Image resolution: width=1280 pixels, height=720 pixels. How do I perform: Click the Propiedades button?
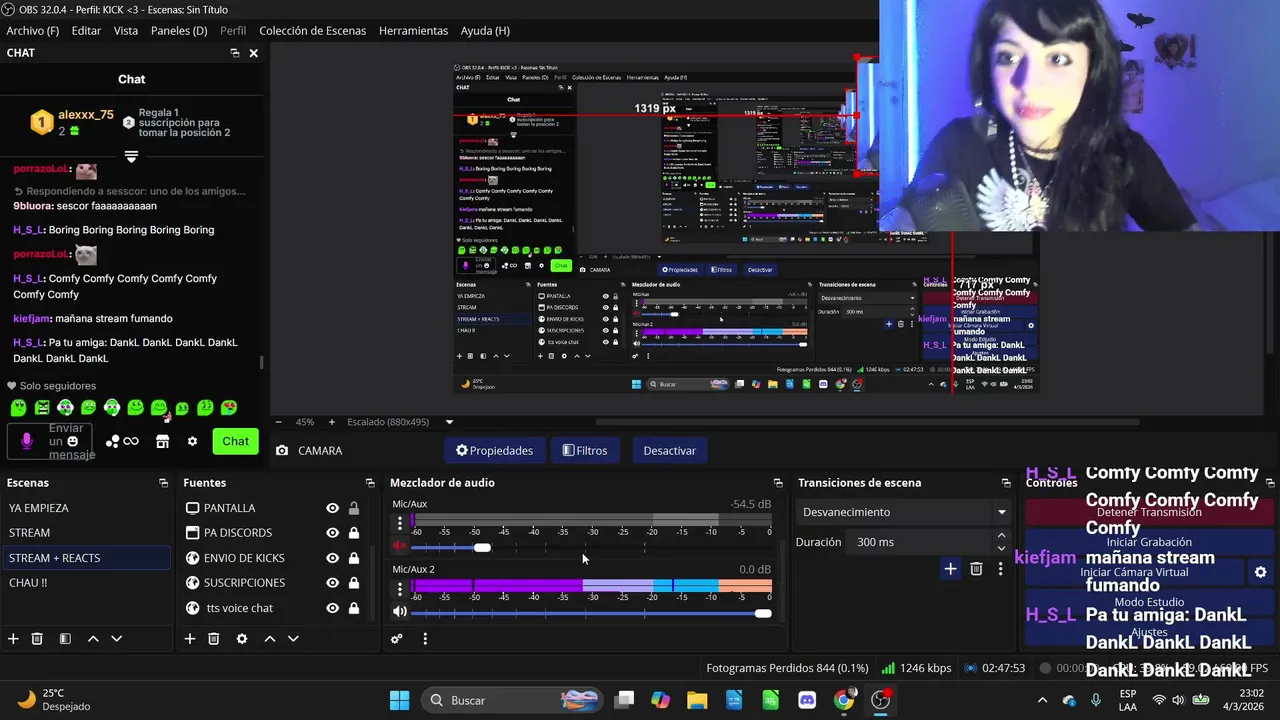coord(494,451)
